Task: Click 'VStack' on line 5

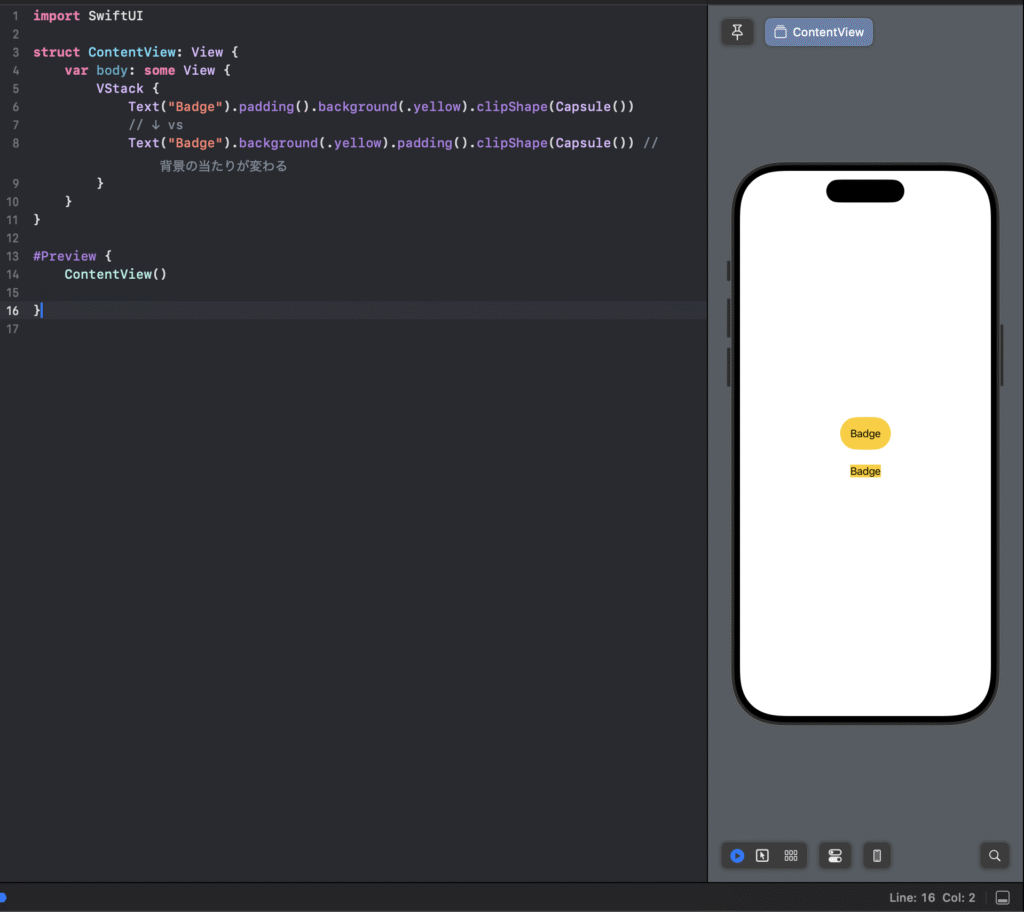Action: [x=120, y=88]
